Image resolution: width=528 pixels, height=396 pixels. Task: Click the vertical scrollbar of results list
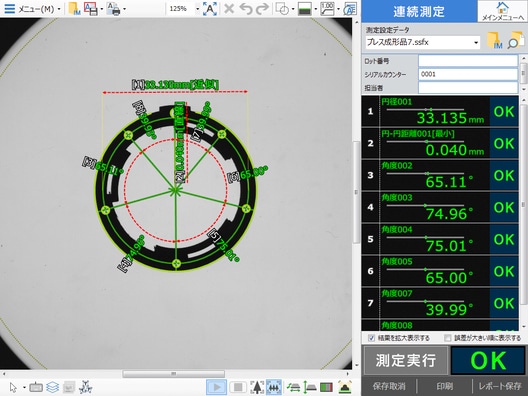[523, 204]
